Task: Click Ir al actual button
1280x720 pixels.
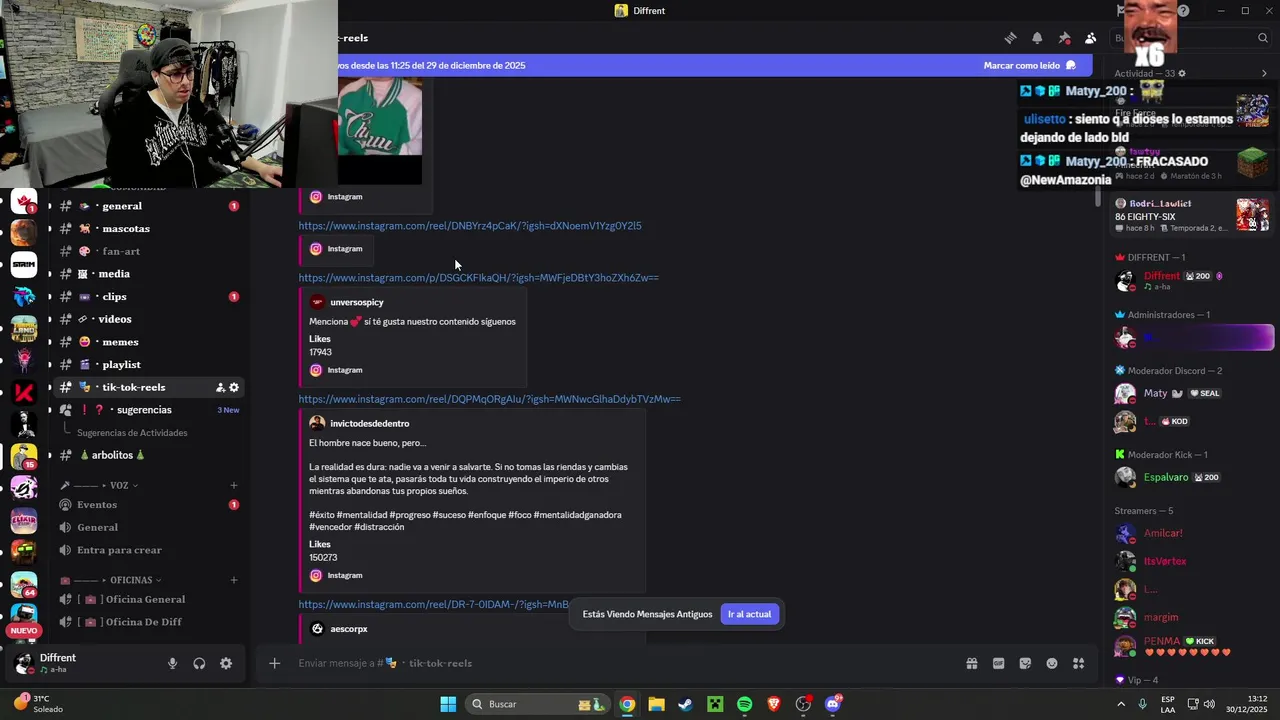Action: (749, 614)
